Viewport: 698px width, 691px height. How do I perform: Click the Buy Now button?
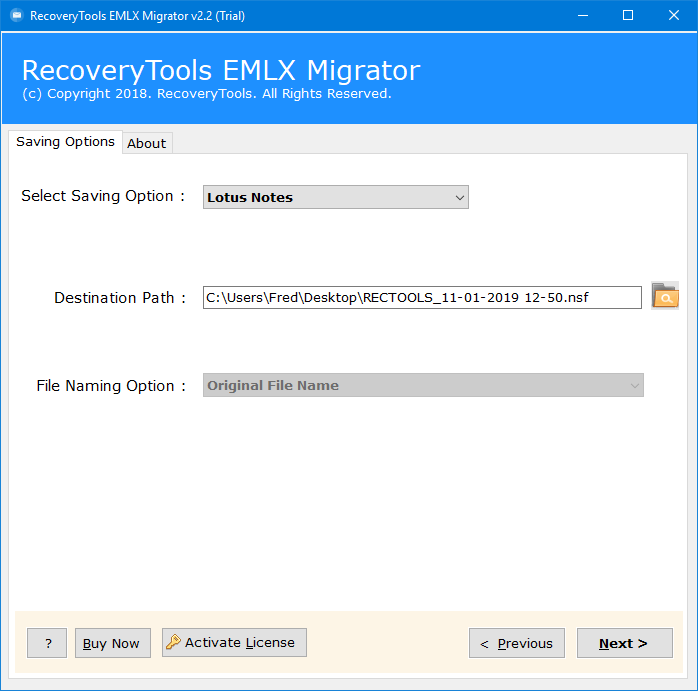tap(113, 643)
